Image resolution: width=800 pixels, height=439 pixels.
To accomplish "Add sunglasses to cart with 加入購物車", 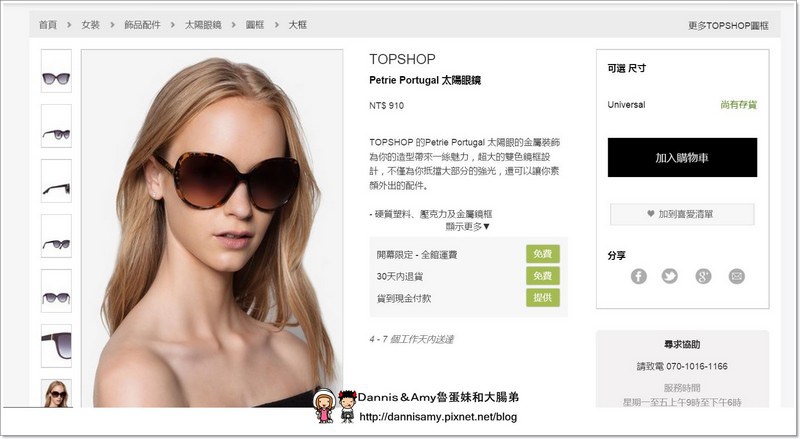I will (x=682, y=157).
